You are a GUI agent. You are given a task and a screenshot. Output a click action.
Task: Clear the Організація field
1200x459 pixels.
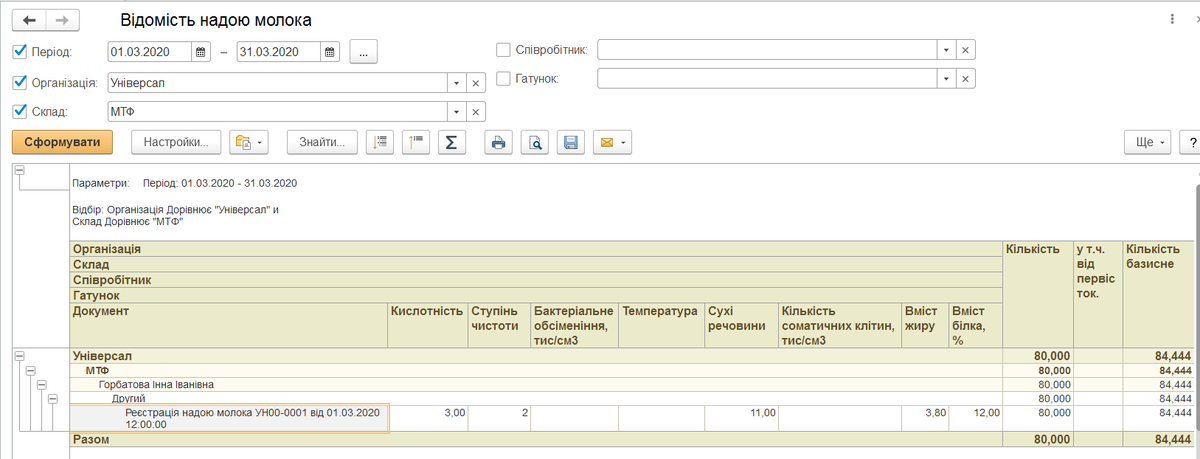tap(476, 83)
